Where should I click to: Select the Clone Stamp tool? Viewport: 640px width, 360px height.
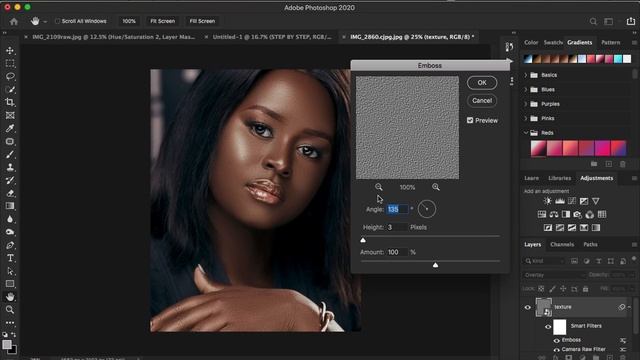[10, 167]
